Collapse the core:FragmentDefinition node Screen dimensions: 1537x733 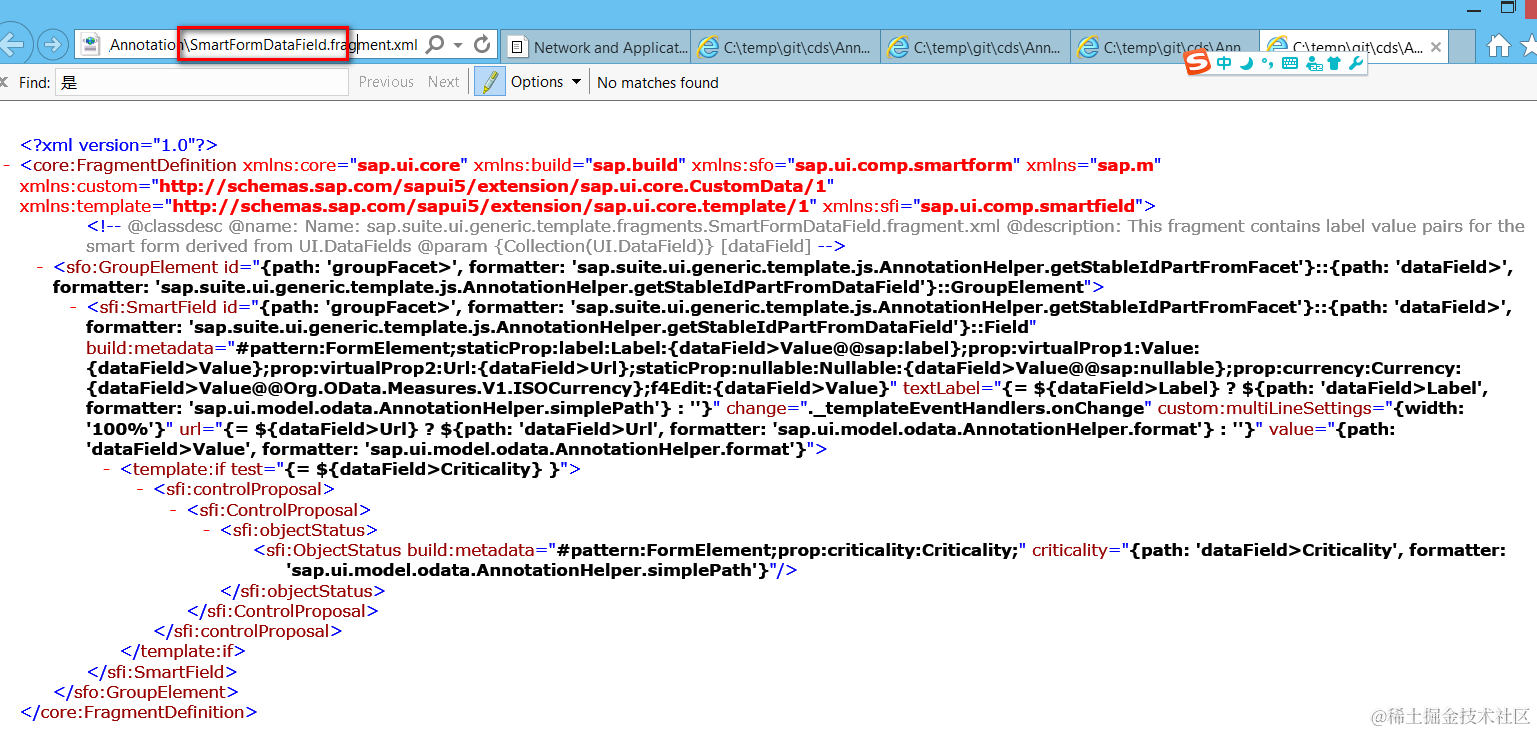tap(8, 165)
